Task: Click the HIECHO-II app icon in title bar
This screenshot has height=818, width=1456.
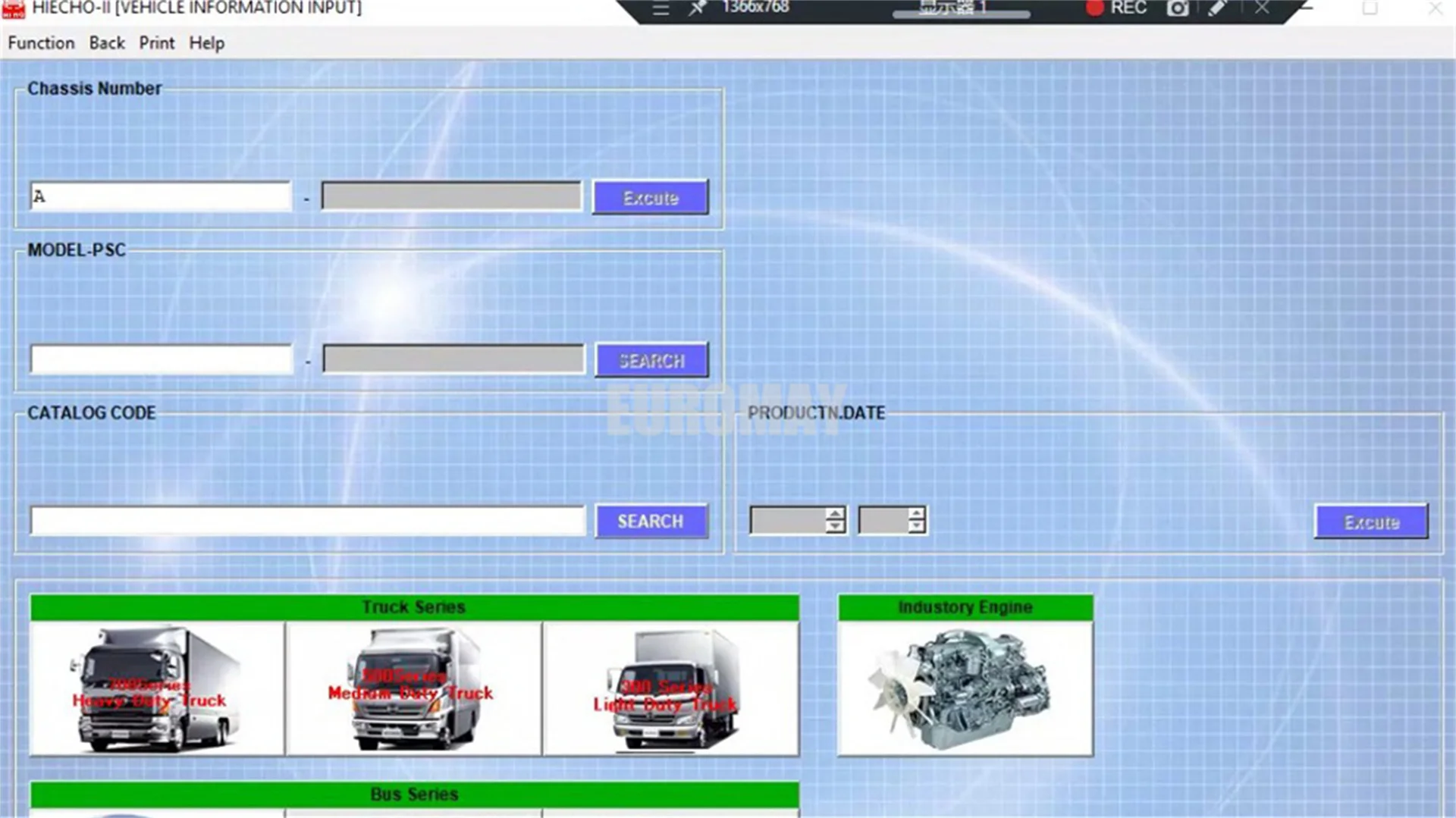Action: [14, 8]
